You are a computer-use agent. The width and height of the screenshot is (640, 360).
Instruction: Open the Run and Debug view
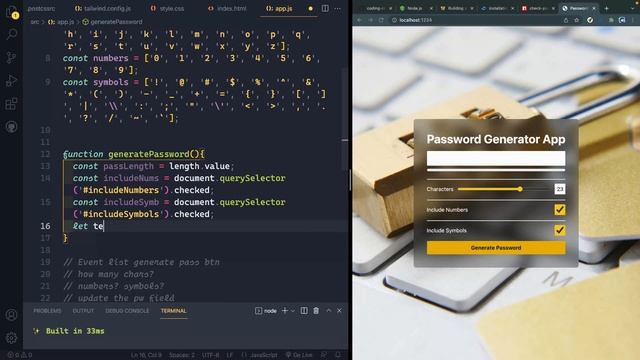tap(11, 80)
